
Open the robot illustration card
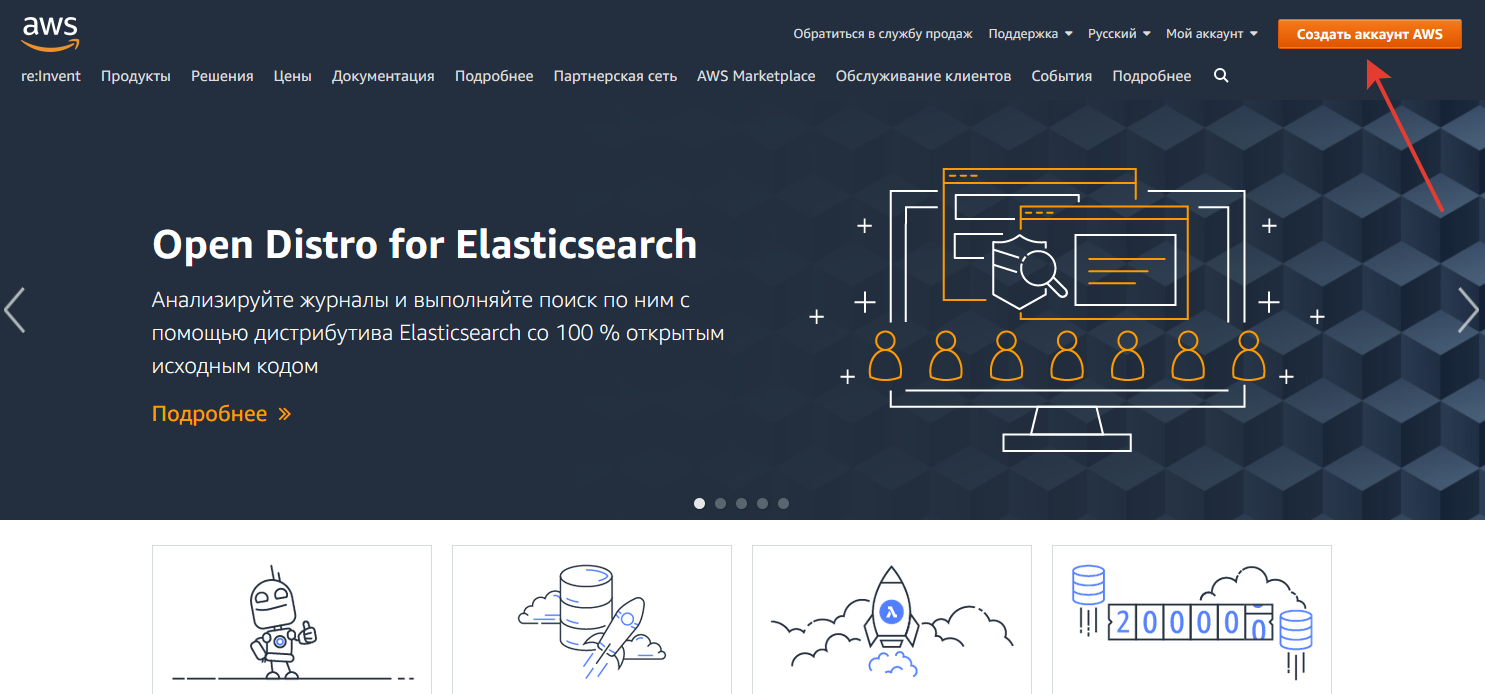(291, 619)
